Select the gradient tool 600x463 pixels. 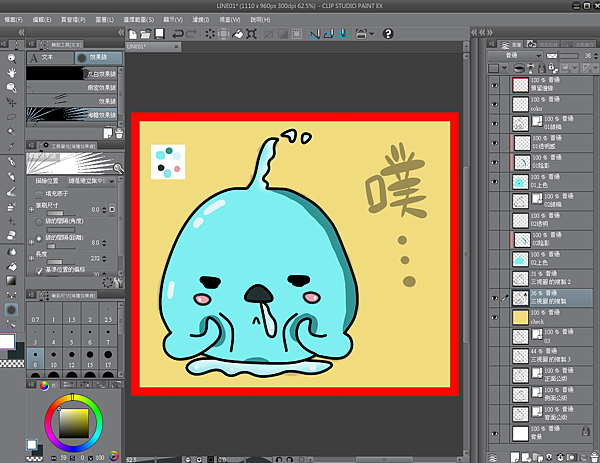(10, 283)
